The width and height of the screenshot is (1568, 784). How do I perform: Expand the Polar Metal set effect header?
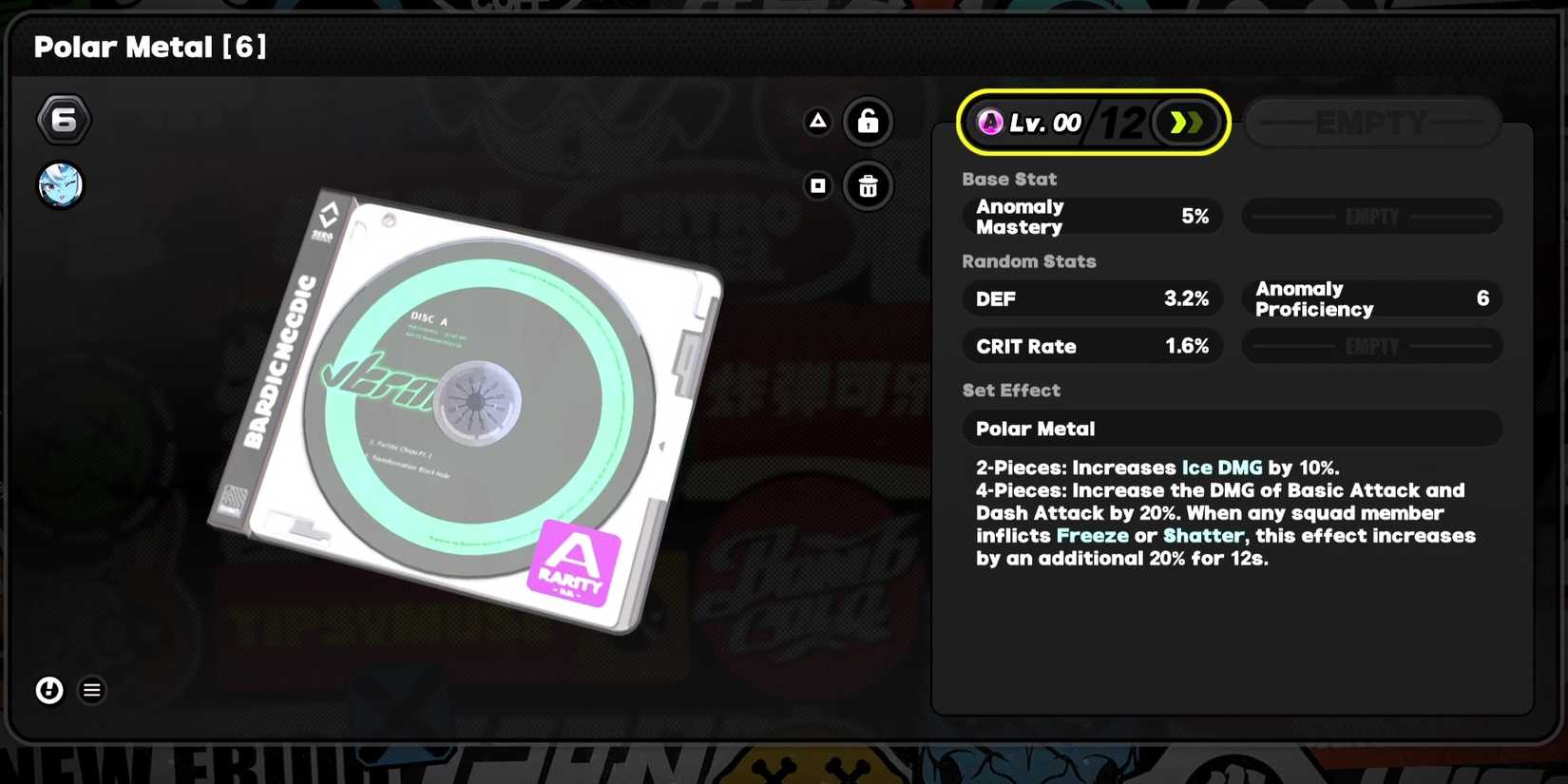click(1233, 429)
